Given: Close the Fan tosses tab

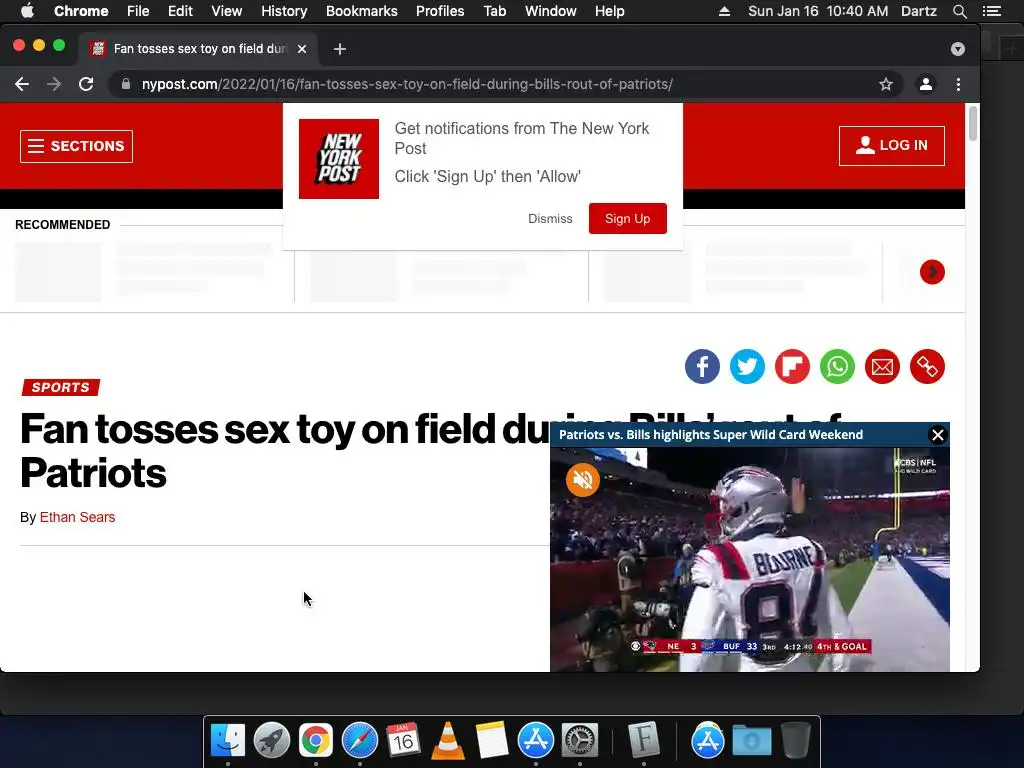Looking at the screenshot, I should point(302,49).
